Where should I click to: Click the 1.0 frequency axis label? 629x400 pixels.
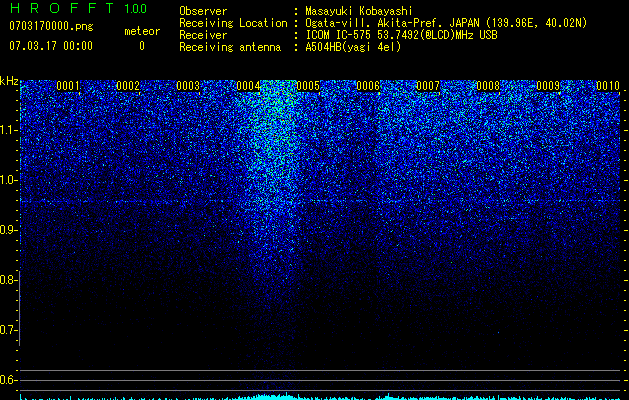coord(9,180)
